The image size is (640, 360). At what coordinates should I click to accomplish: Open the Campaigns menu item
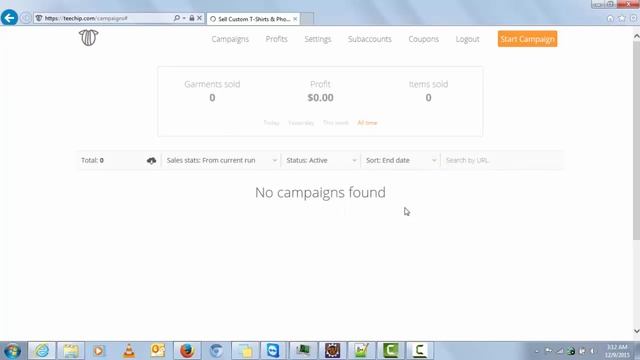[230, 39]
